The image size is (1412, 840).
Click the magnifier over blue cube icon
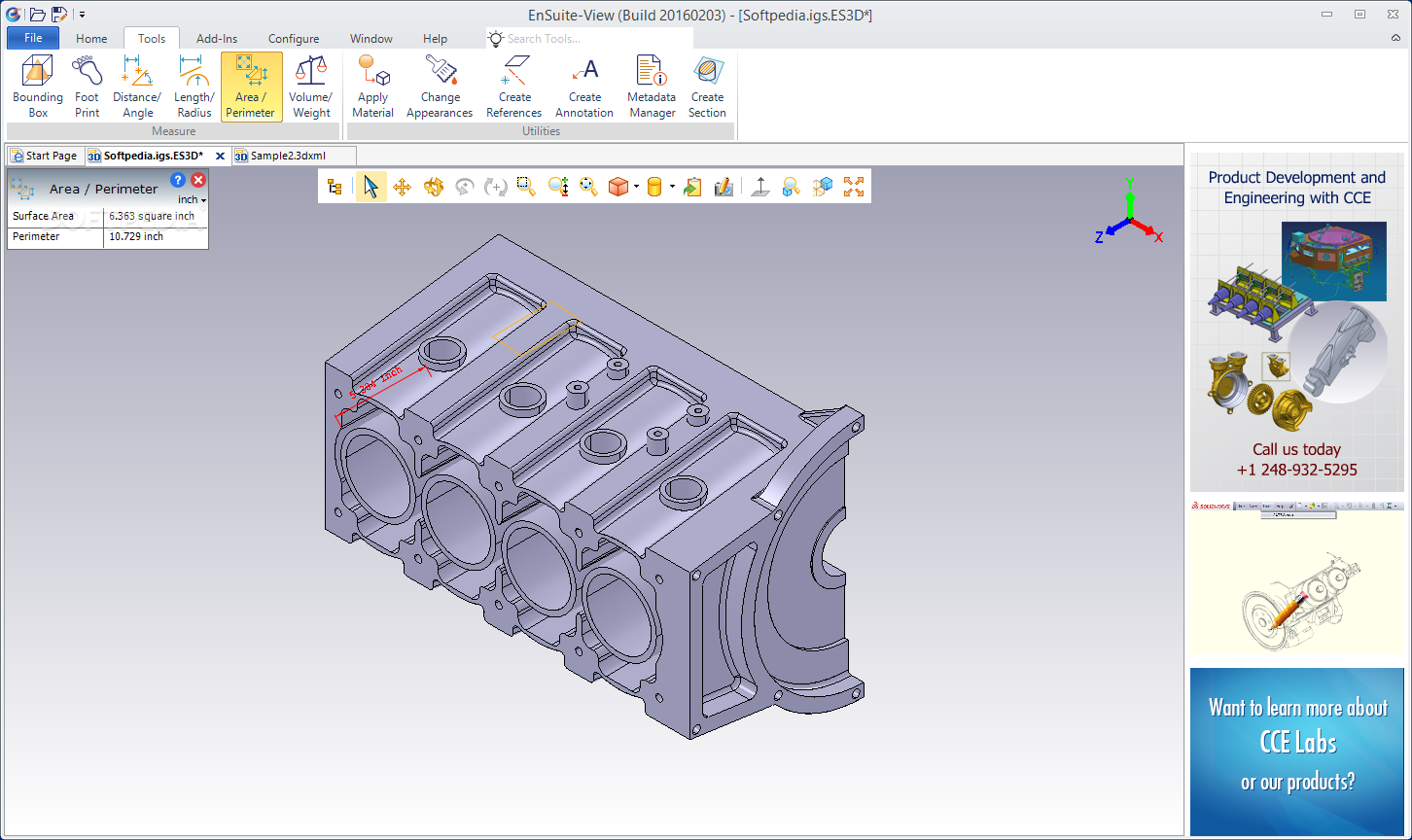[x=792, y=187]
